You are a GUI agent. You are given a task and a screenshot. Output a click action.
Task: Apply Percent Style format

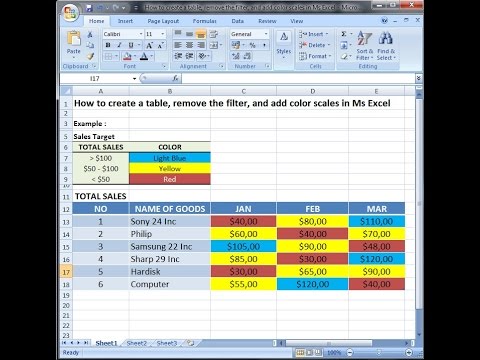[x=253, y=45]
